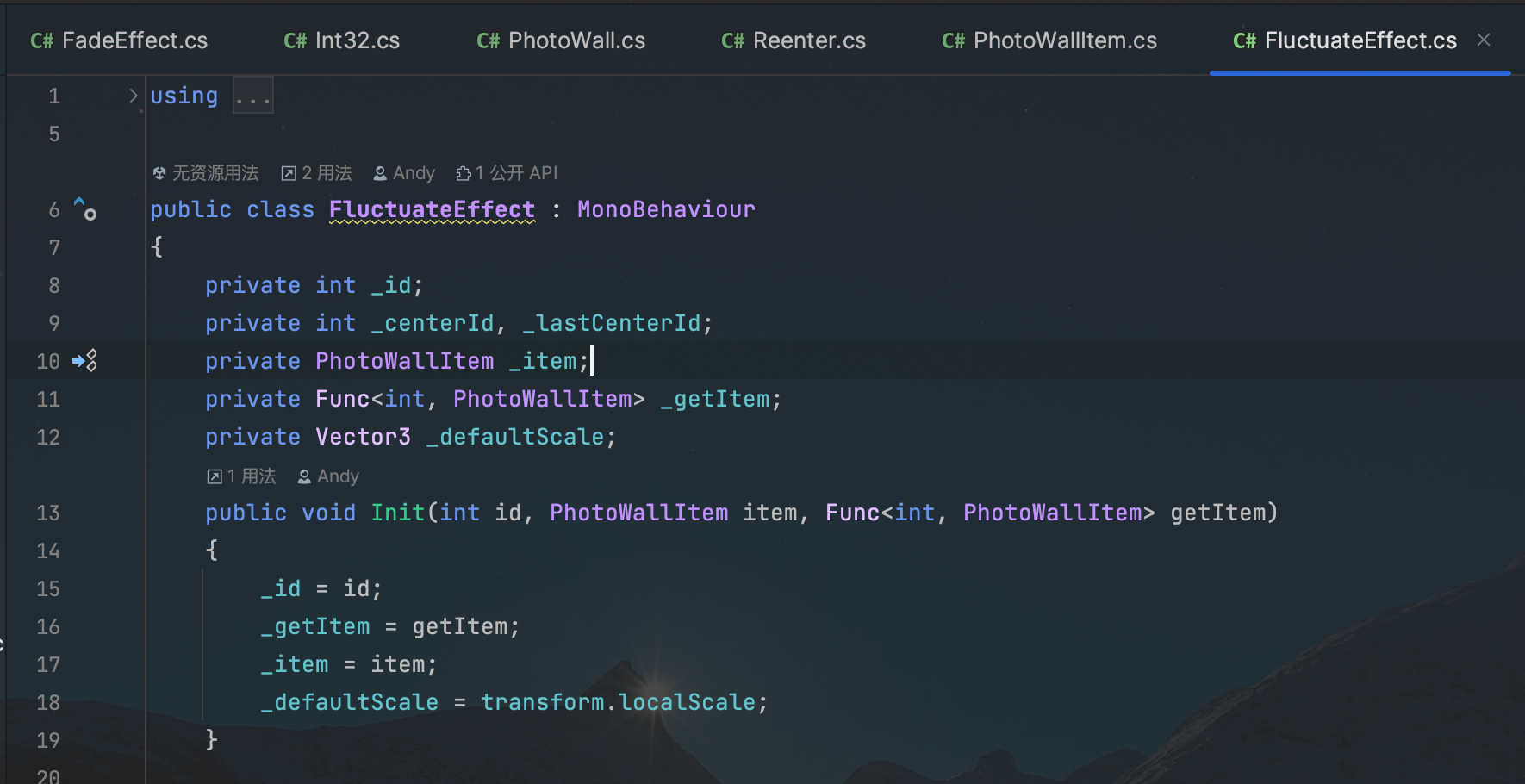The width and height of the screenshot is (1525, 784).
Task: Show the '2 用法' usages for FluctuateEffect
Action: 317,173
